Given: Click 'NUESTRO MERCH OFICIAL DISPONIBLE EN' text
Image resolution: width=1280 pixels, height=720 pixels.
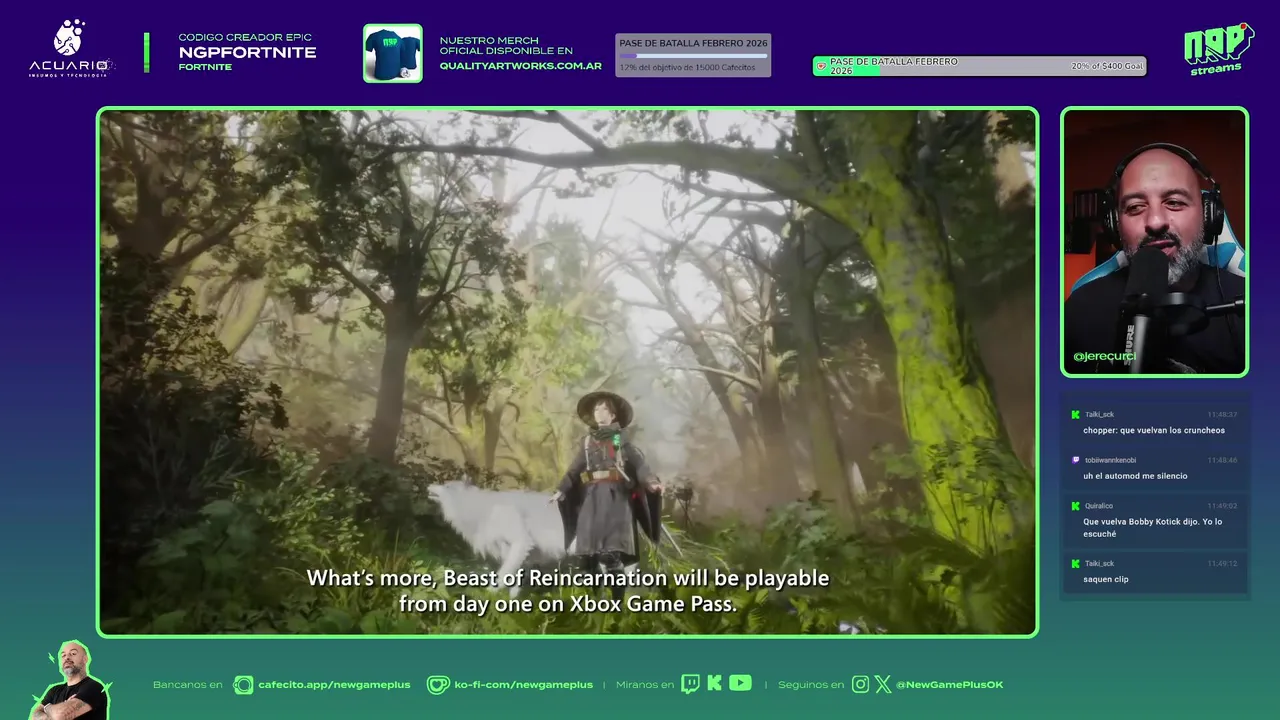Looking at the screenshot, I should 506,46.
